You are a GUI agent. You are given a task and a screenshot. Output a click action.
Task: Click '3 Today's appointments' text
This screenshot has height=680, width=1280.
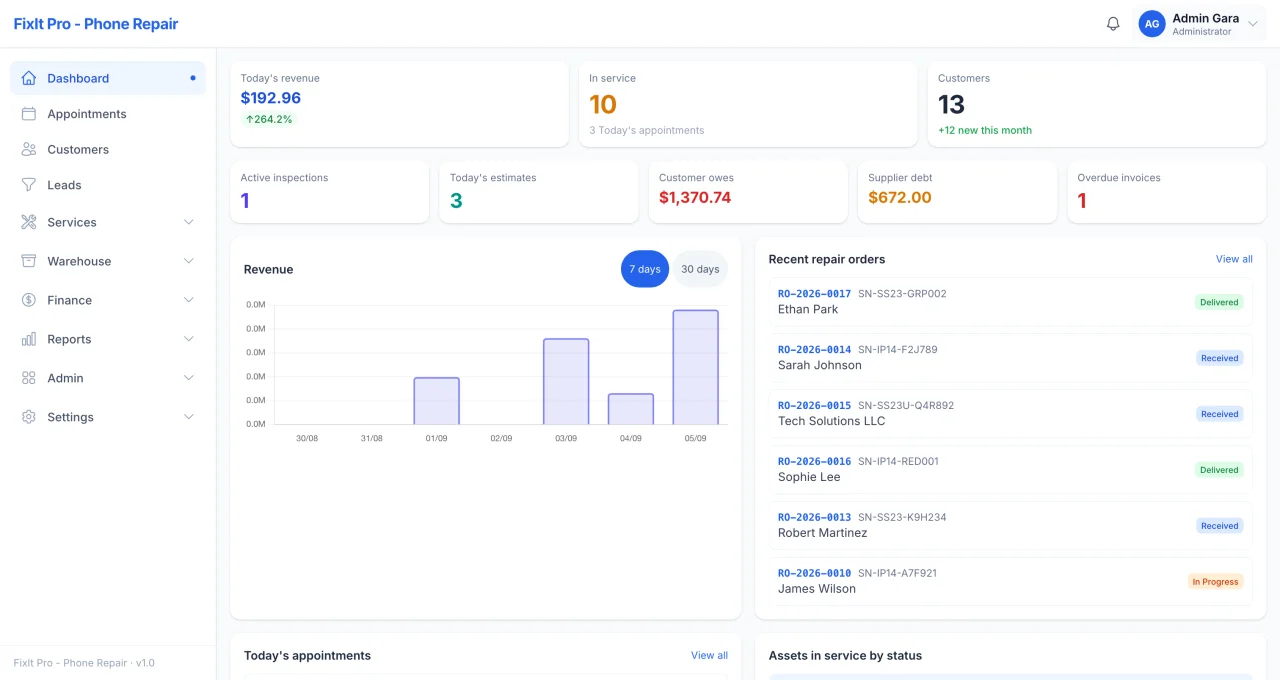point(647,130)
